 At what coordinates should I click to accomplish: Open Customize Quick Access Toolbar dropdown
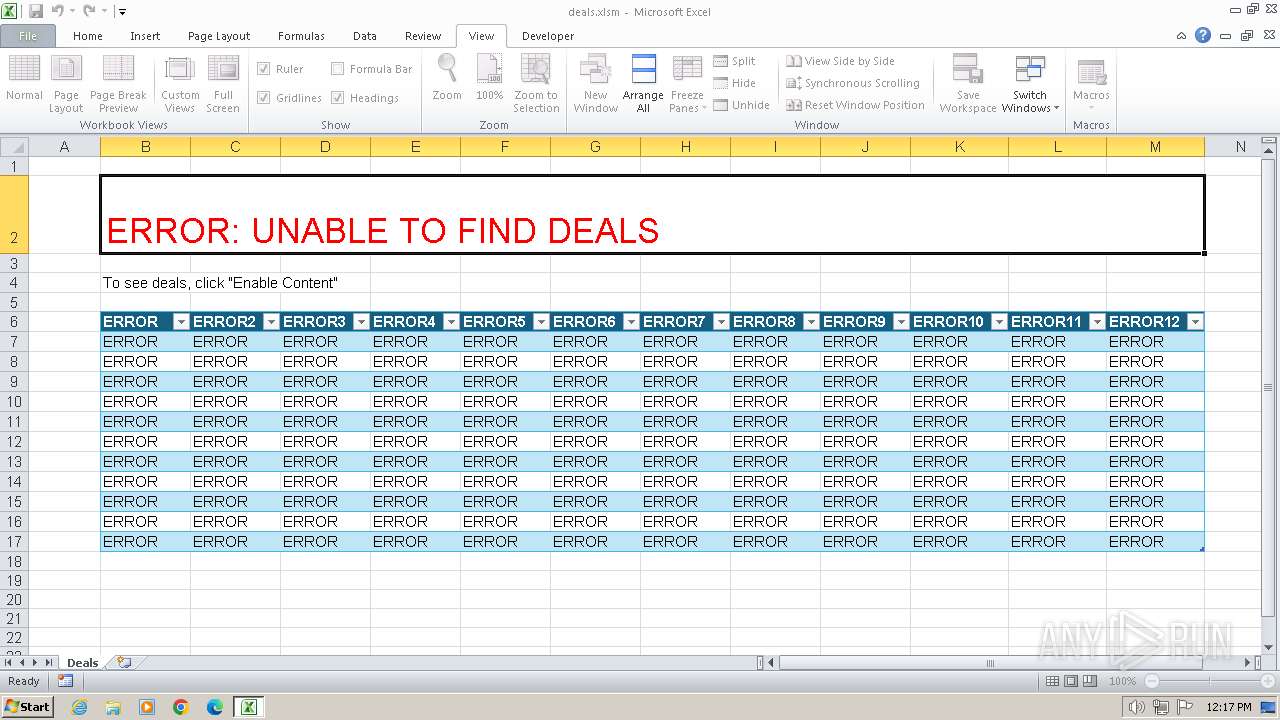[x=122, y=12]
